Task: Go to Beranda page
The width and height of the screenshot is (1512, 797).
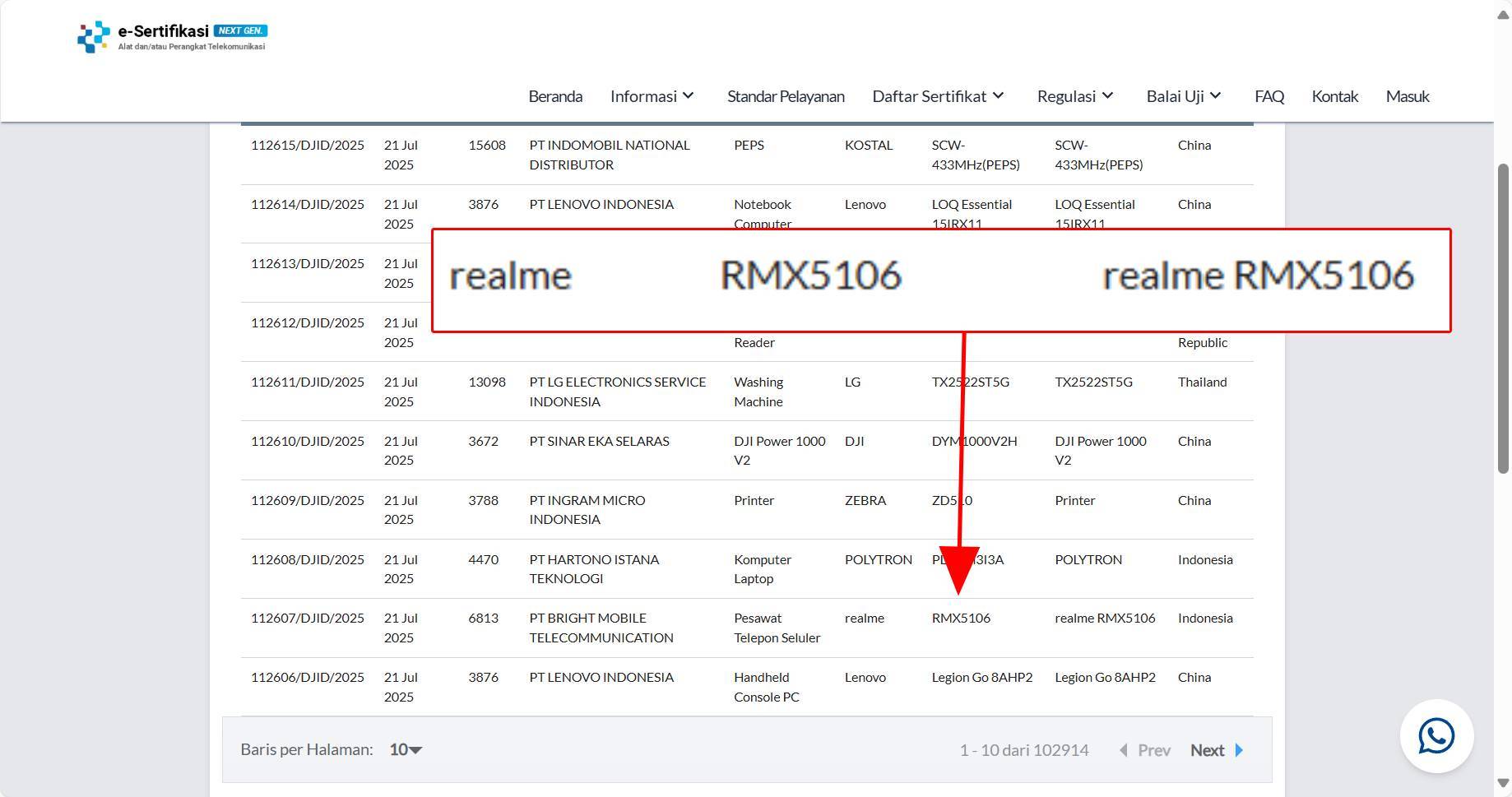Action: [x=555, y=96]
